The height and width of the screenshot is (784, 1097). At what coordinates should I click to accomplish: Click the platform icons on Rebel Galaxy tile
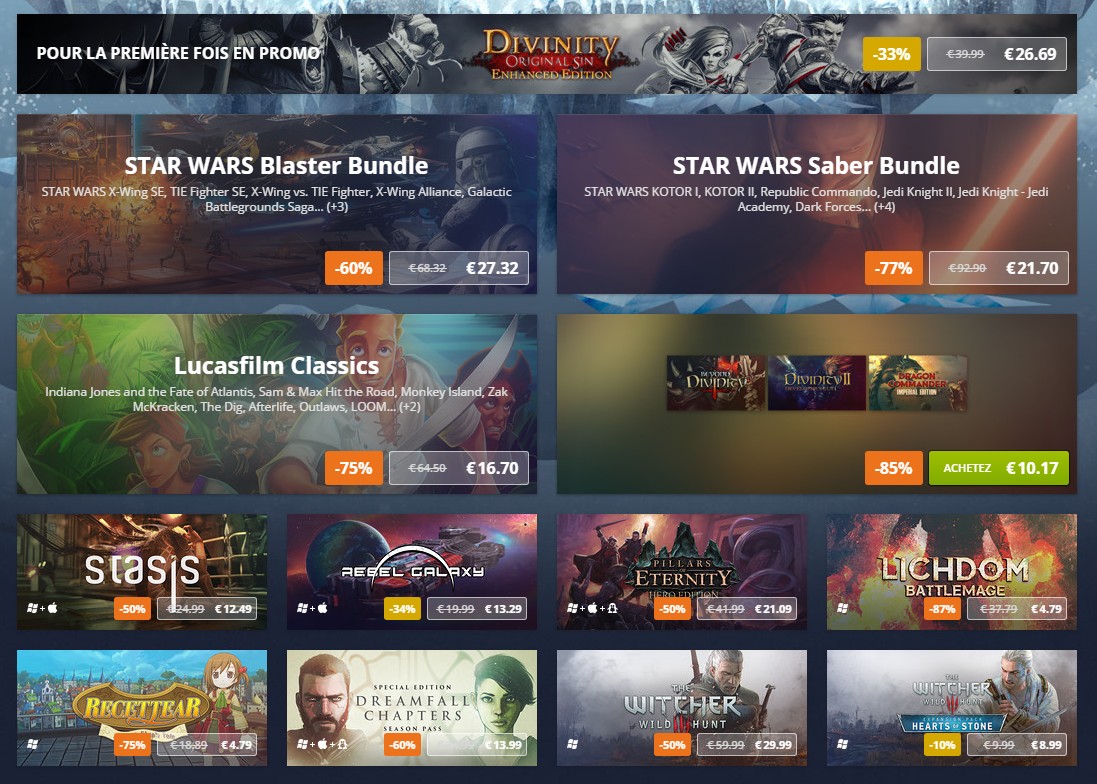(x=312, y=608)
